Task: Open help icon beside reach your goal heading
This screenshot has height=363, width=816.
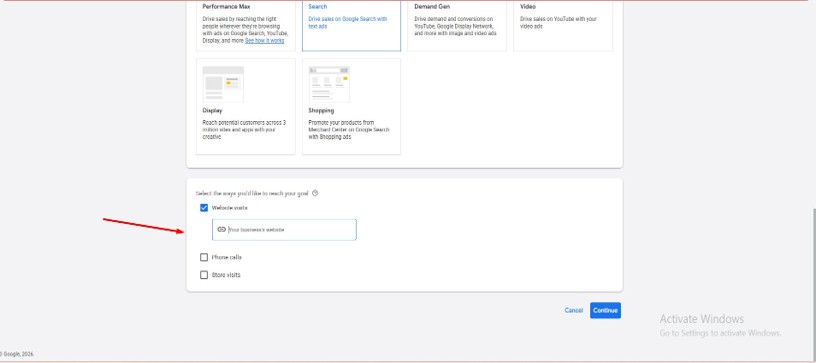Action: tap(315, 193)
